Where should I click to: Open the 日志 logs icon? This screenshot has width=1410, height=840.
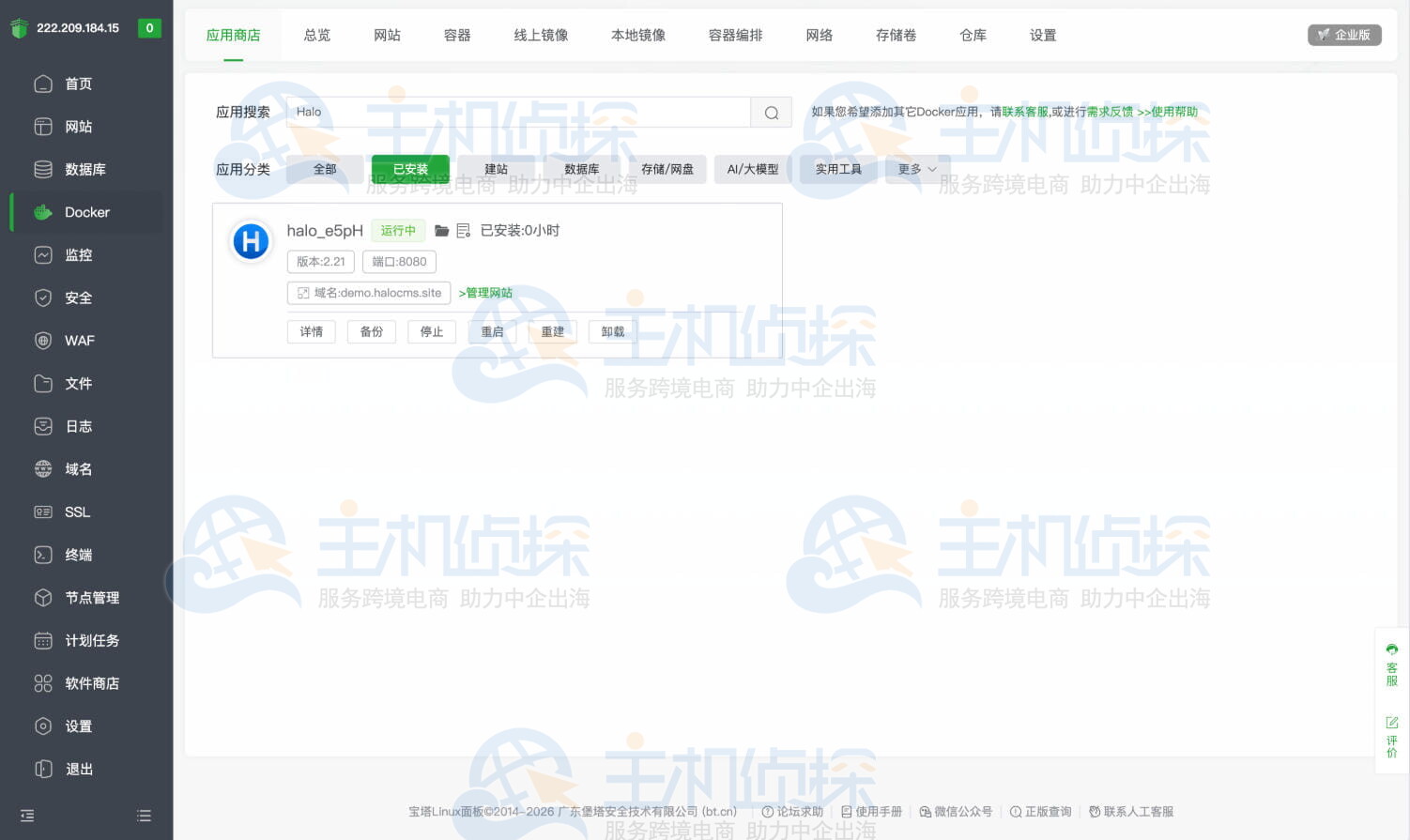tap(43, 426)
